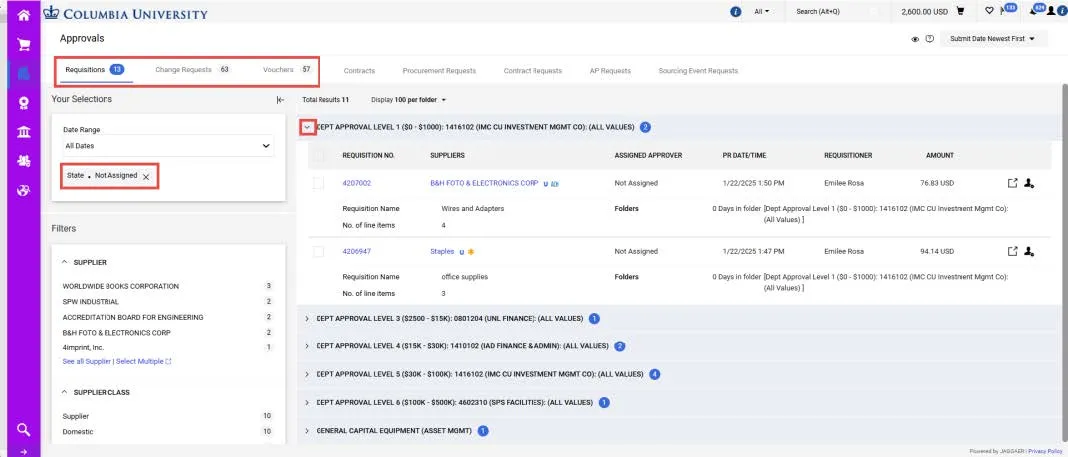Open requisition number 4206947 link
Image resolution: width=1068 pixels, height=457 pixels.
tap(357, 251)
